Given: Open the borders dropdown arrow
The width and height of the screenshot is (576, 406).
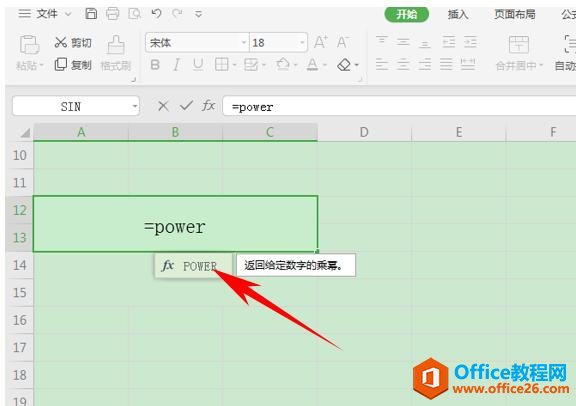Looking at the screenshot, I should (234, 65).
